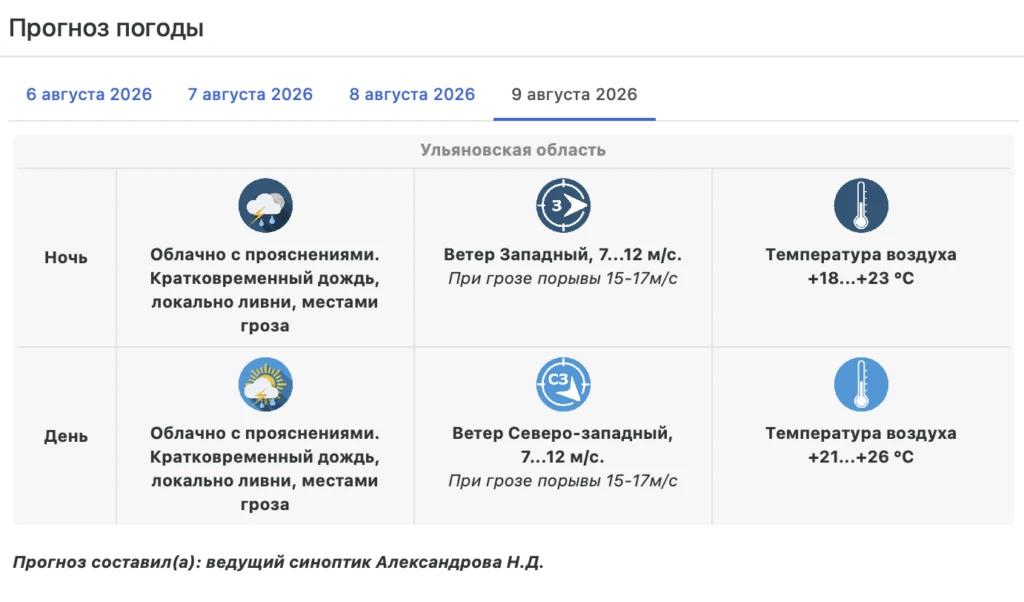Open the 6 августа 2026 forecast tab
1024x602 pixels.
pos(89,95)
